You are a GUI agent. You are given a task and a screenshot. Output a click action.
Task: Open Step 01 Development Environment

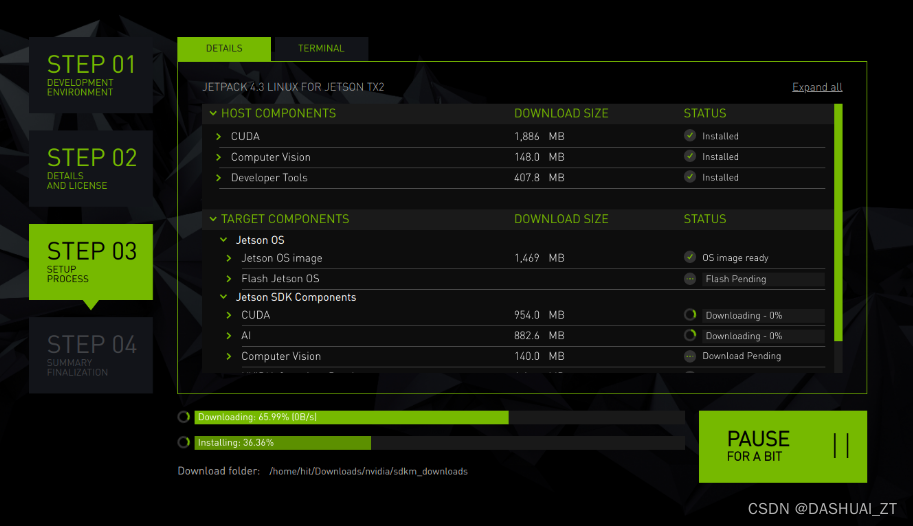click(x=91, y=75)
